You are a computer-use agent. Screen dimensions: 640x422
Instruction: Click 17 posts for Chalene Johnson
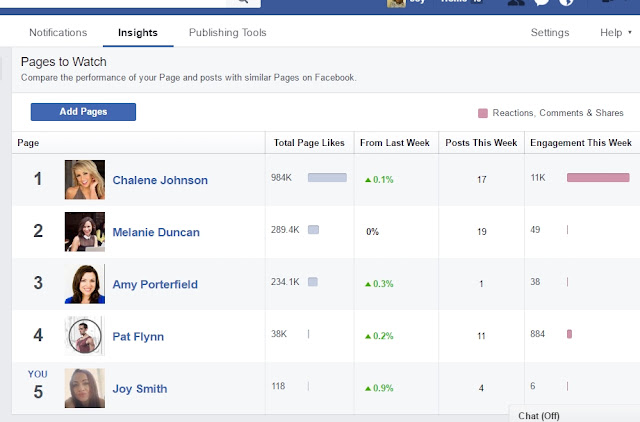482,180
